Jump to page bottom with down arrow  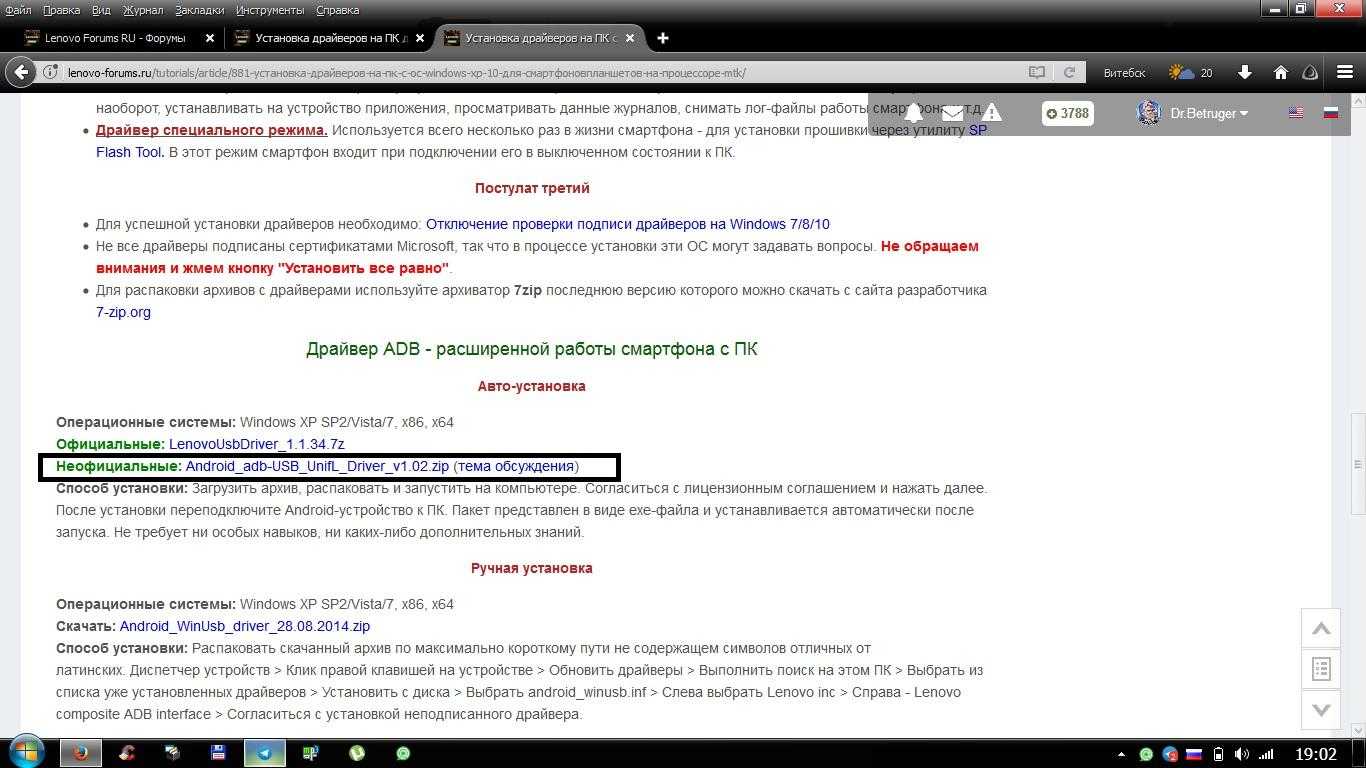1321,709
